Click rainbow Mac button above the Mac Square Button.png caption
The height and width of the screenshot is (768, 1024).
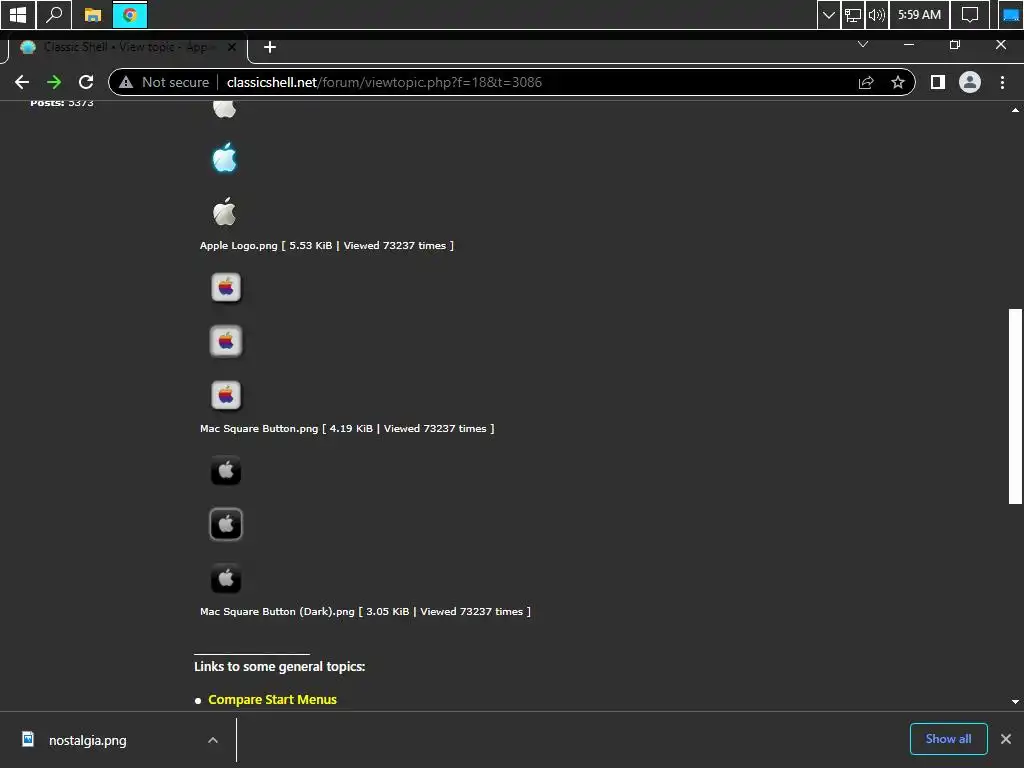click(226, 395)
